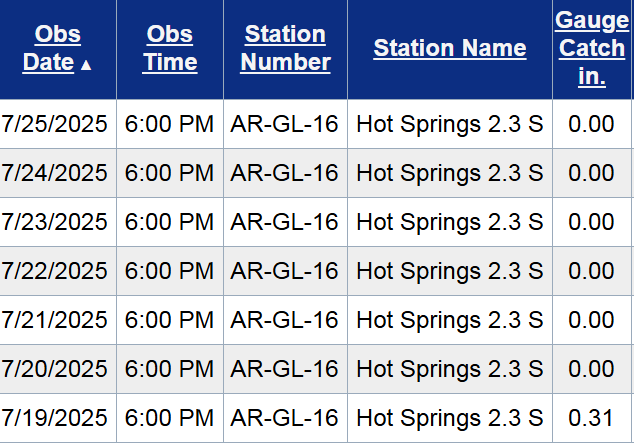Click the 7/20/2025 date cell
634x443 pixels.
(55, 368)
